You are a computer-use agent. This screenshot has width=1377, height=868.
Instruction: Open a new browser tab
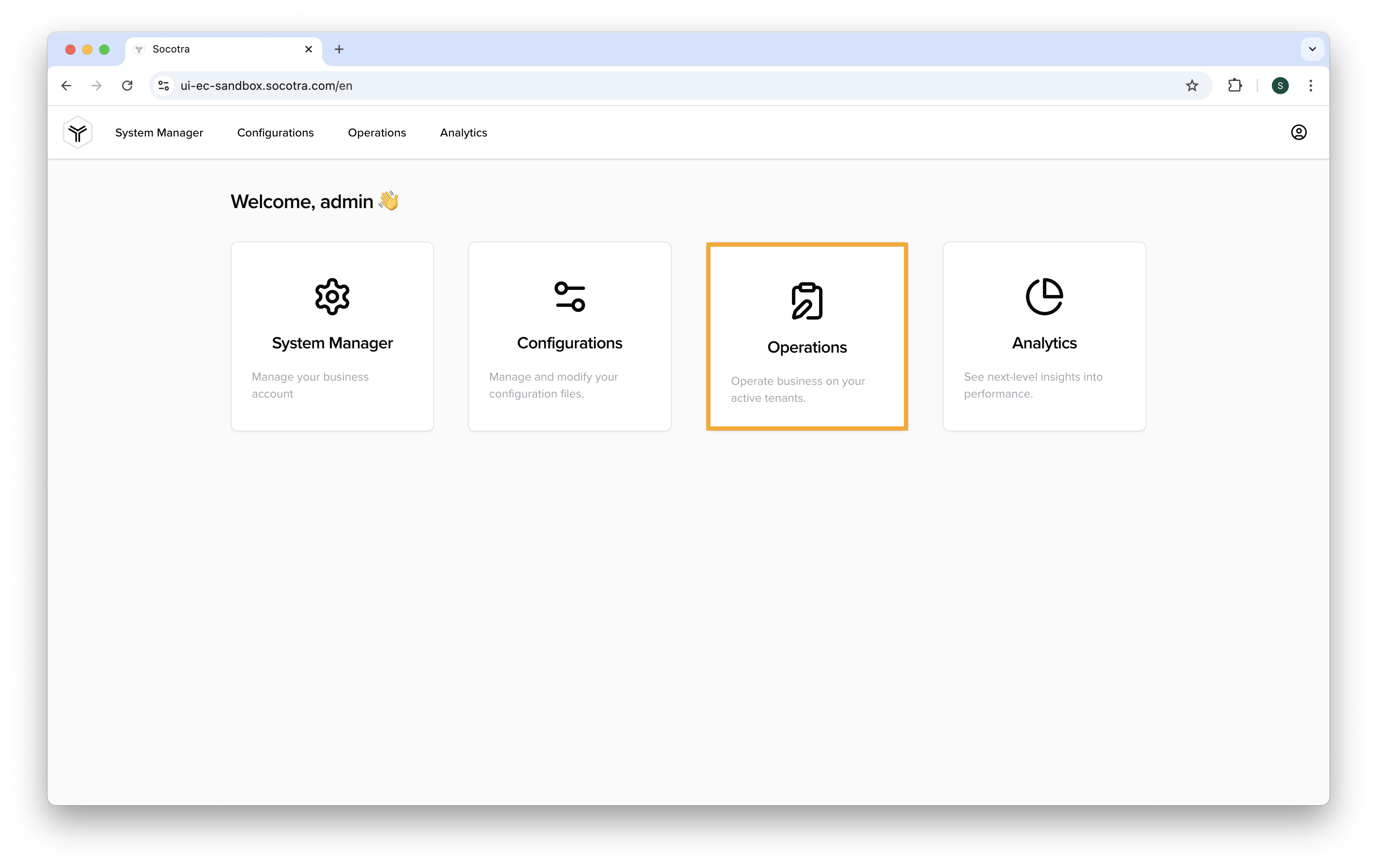(x=339, y=49)
